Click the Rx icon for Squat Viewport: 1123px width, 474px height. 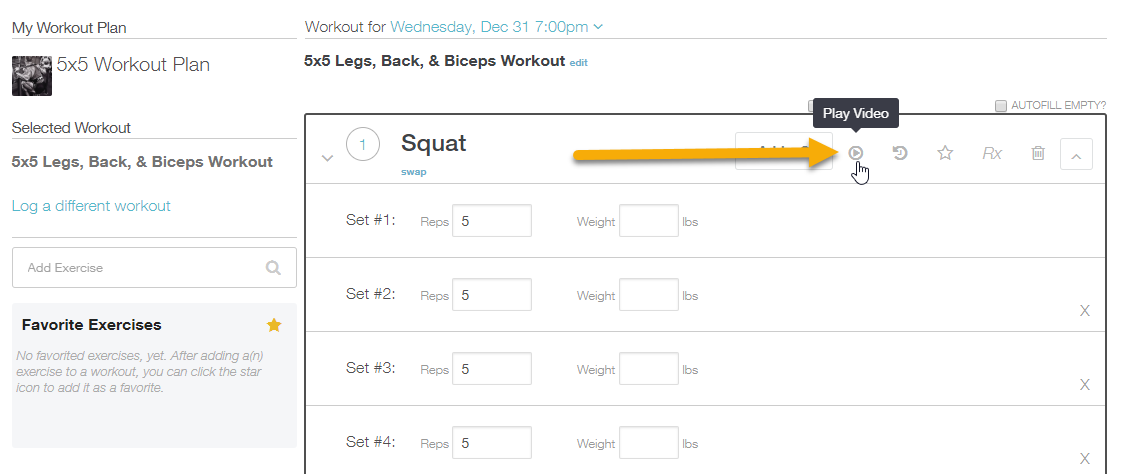(992, 153)
